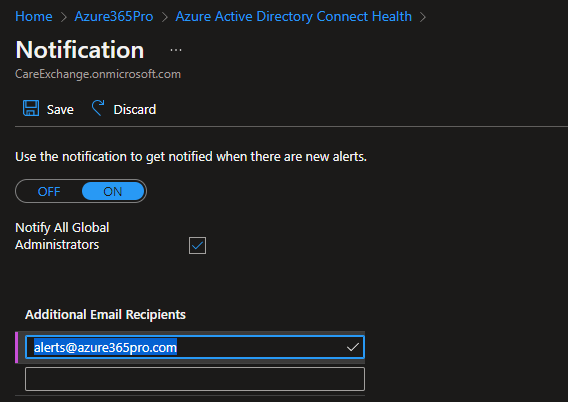The height and width of the screenshot is (402, 568).
Task: Click the alerts@azure365pro.com email field
Action: 195,348
